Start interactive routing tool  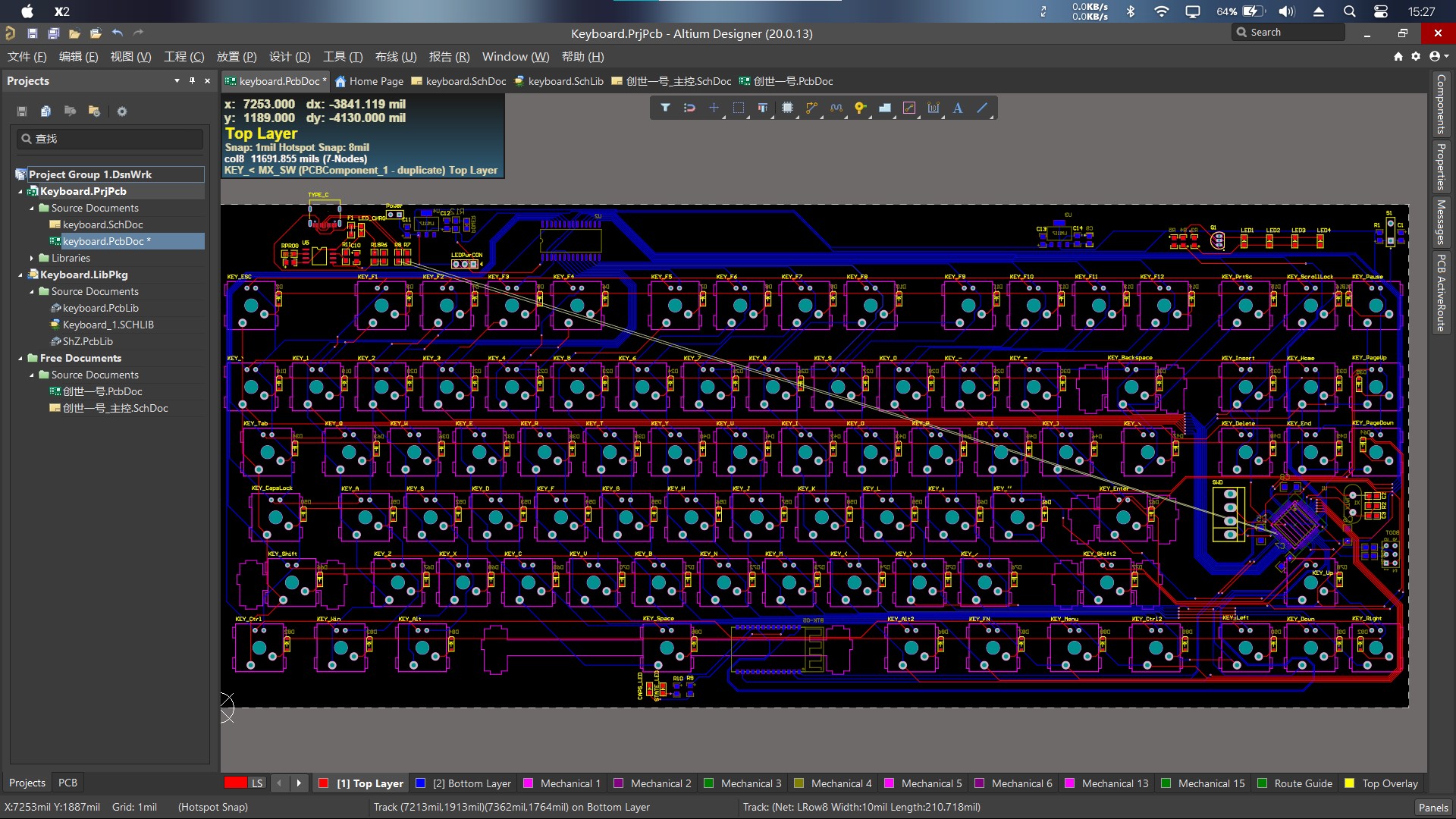tap(811, 108)
